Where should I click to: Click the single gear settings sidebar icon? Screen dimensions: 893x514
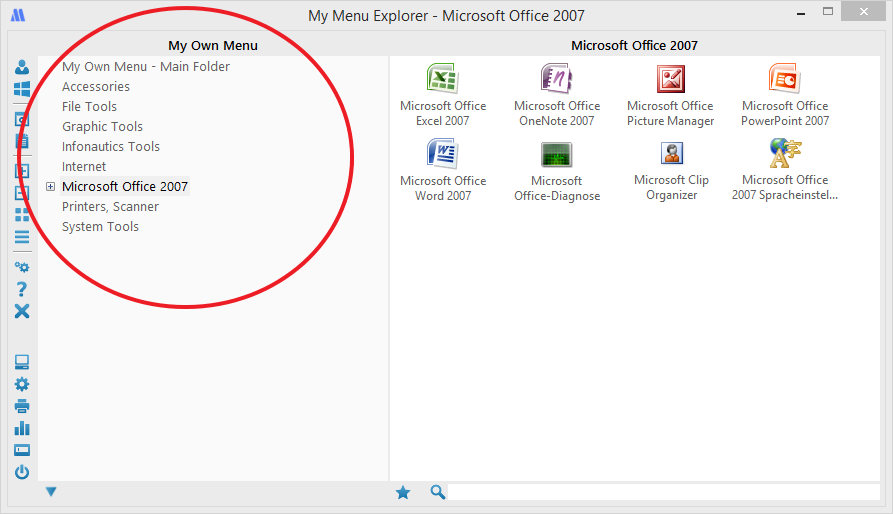[22, 384]
